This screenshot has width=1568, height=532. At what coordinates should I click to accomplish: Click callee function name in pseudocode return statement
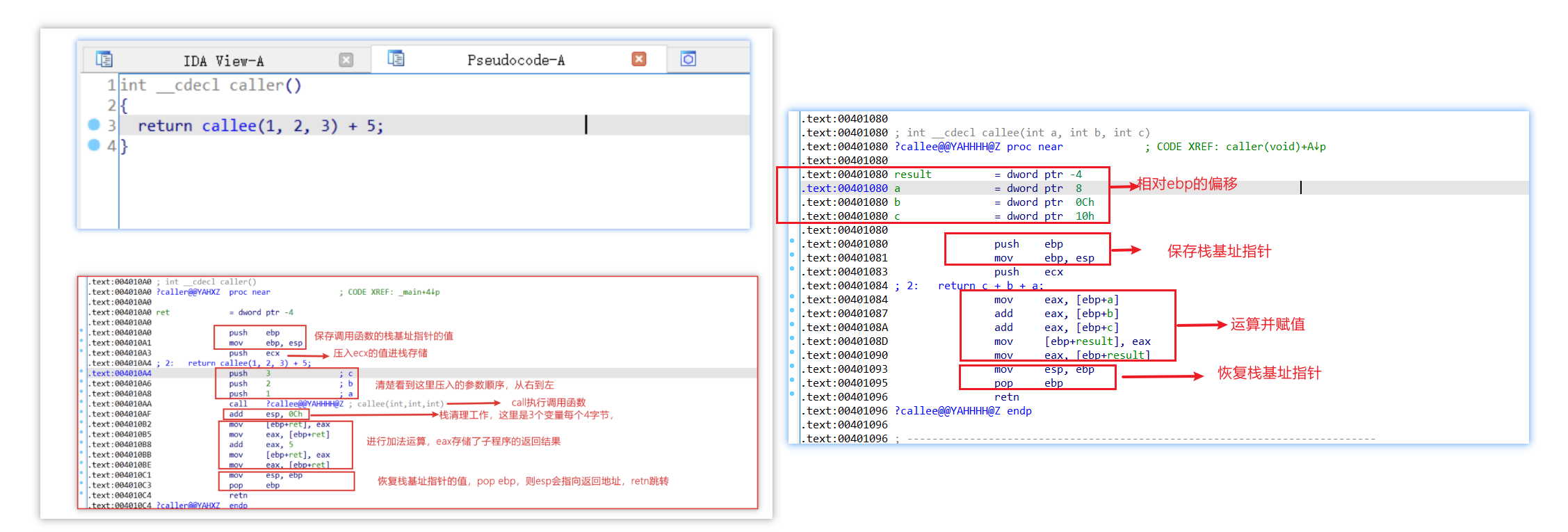coord(229,126)
